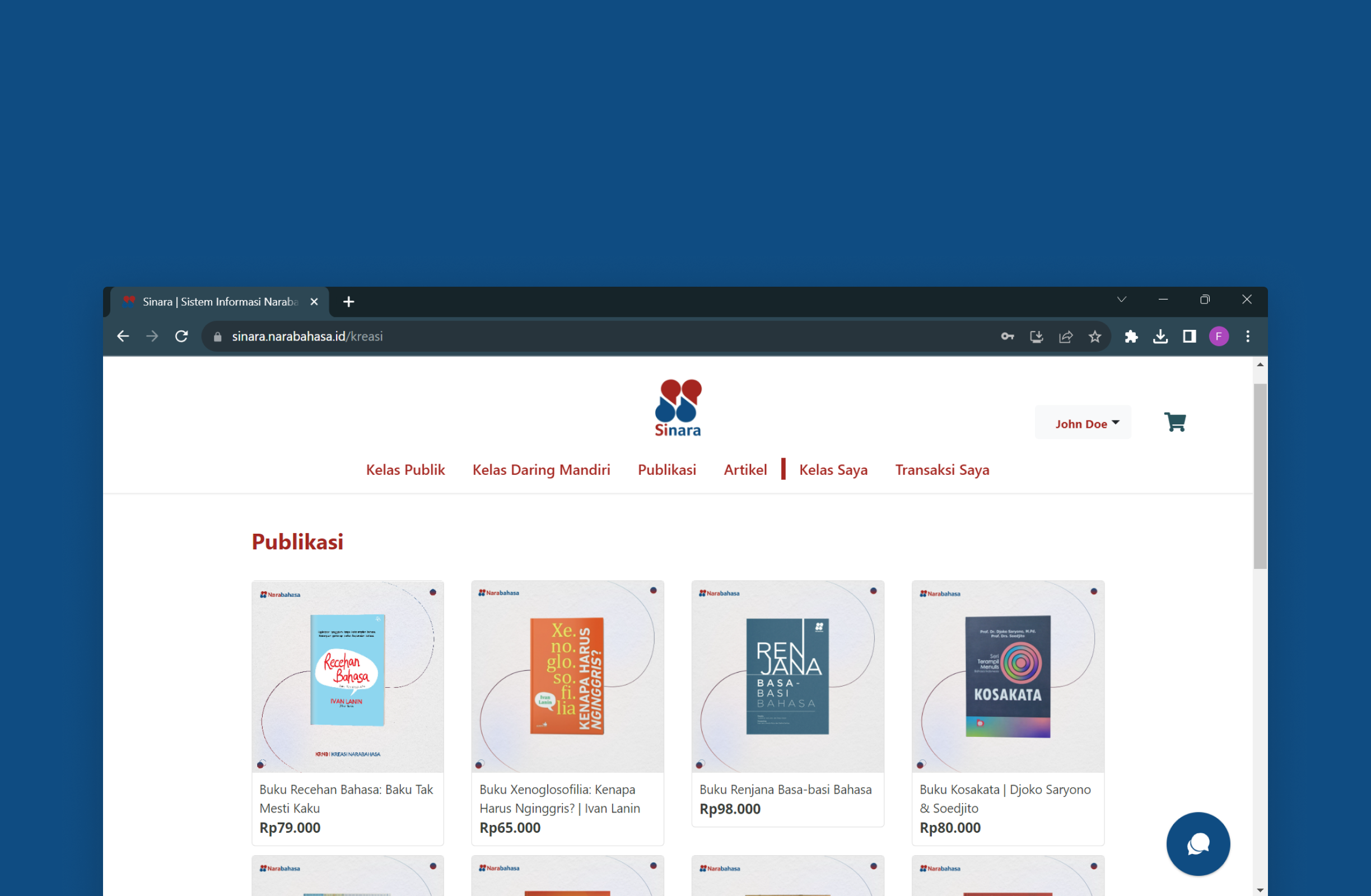Click the page vertical scrollbar thumb
Viewport: 1371px width, 896px height.
pyautogui.click(x=1260, y=475)
